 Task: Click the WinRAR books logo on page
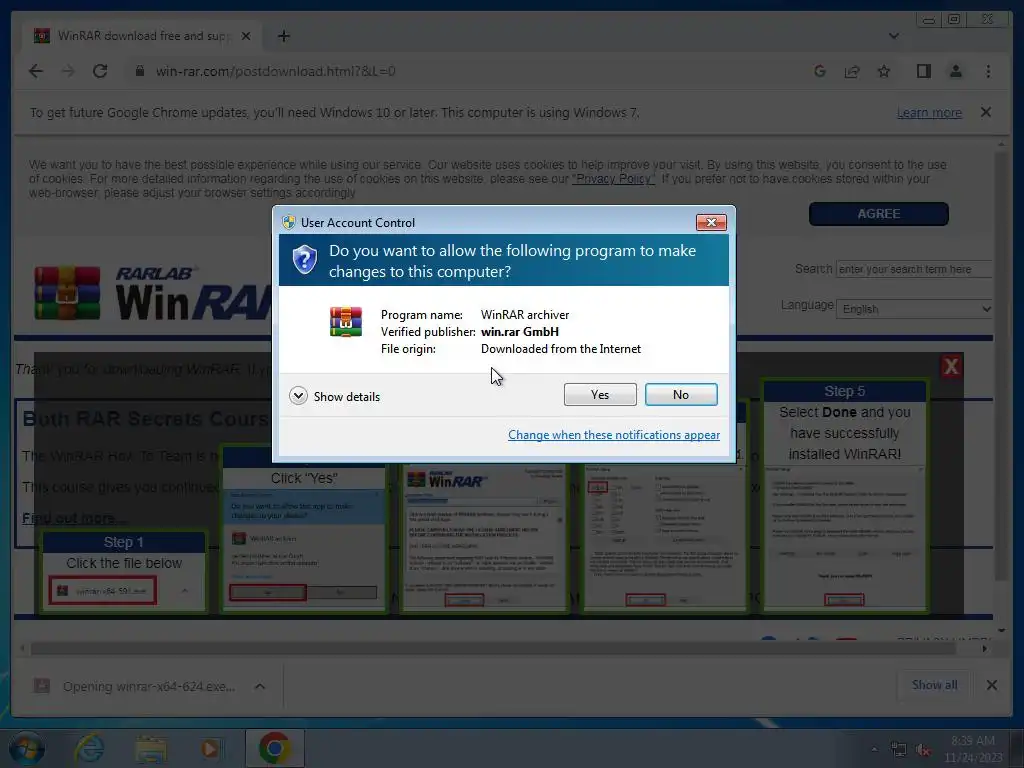67,293
